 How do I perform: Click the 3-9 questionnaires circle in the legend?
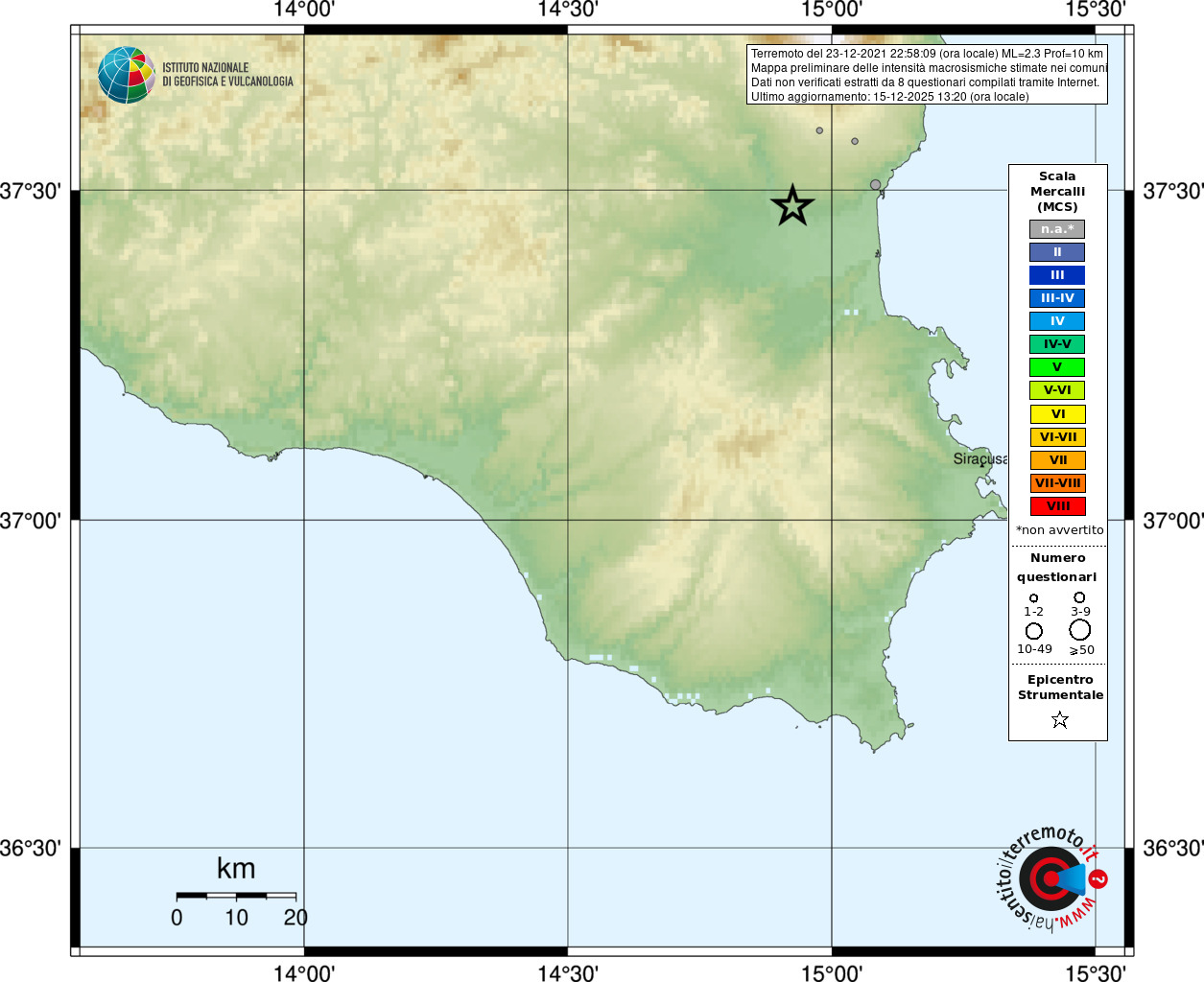tap(1079, 597)
